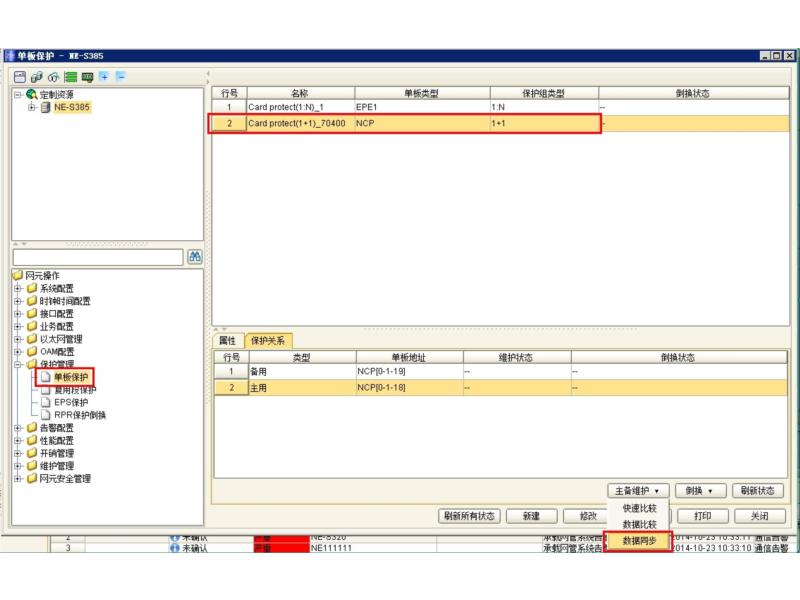The height and width of the screenshot is (600, 800).
Task: Click the 刷新所有状态 button
Action: 470,516
